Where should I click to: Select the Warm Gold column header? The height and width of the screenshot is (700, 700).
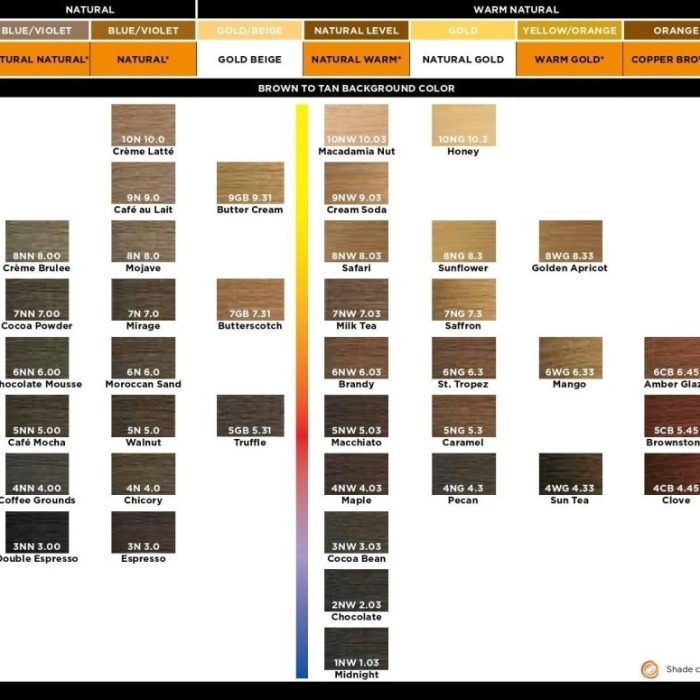click(569, 59)
